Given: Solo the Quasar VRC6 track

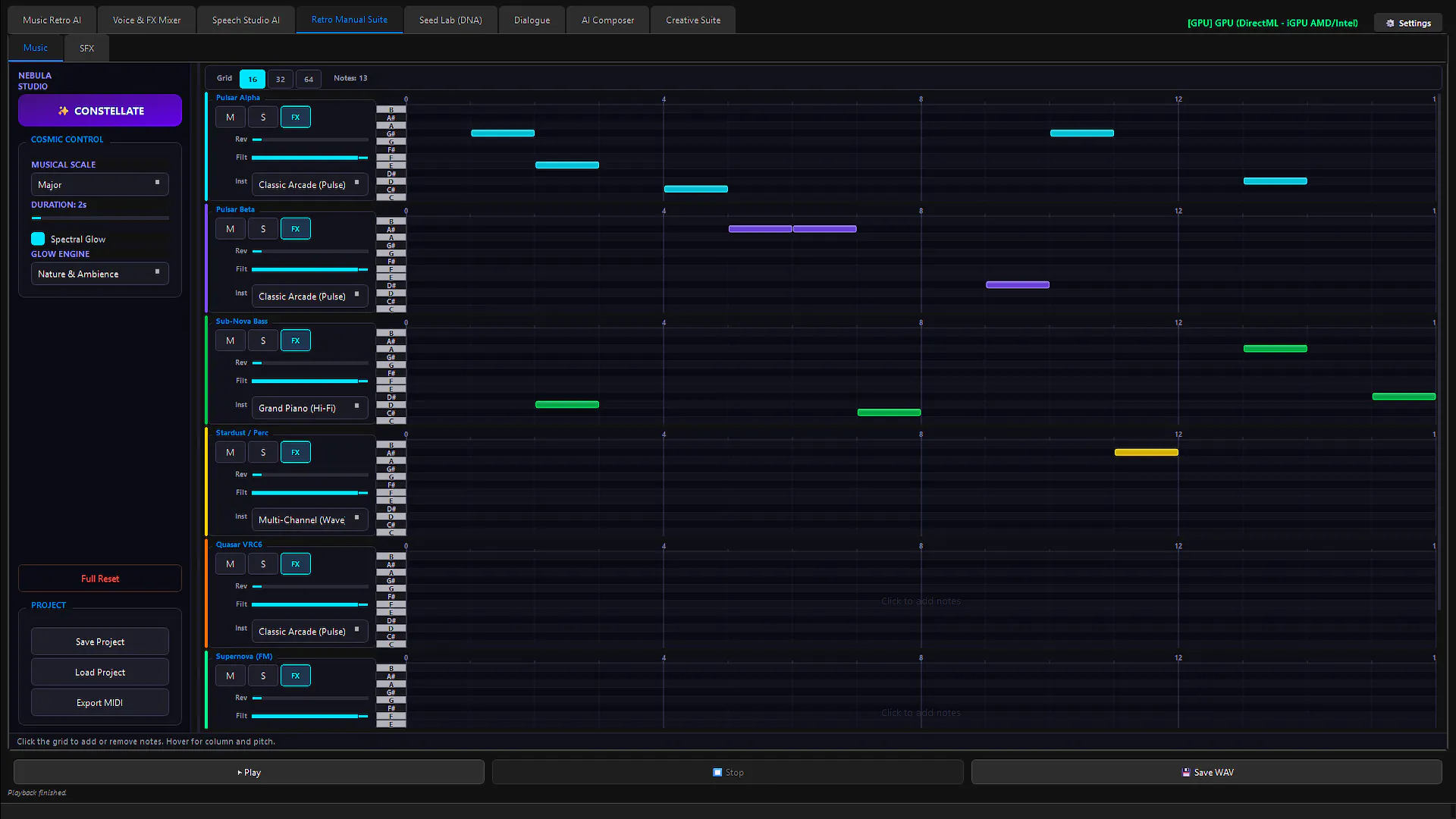Looking at the screenshot, I should click(262, 564).
